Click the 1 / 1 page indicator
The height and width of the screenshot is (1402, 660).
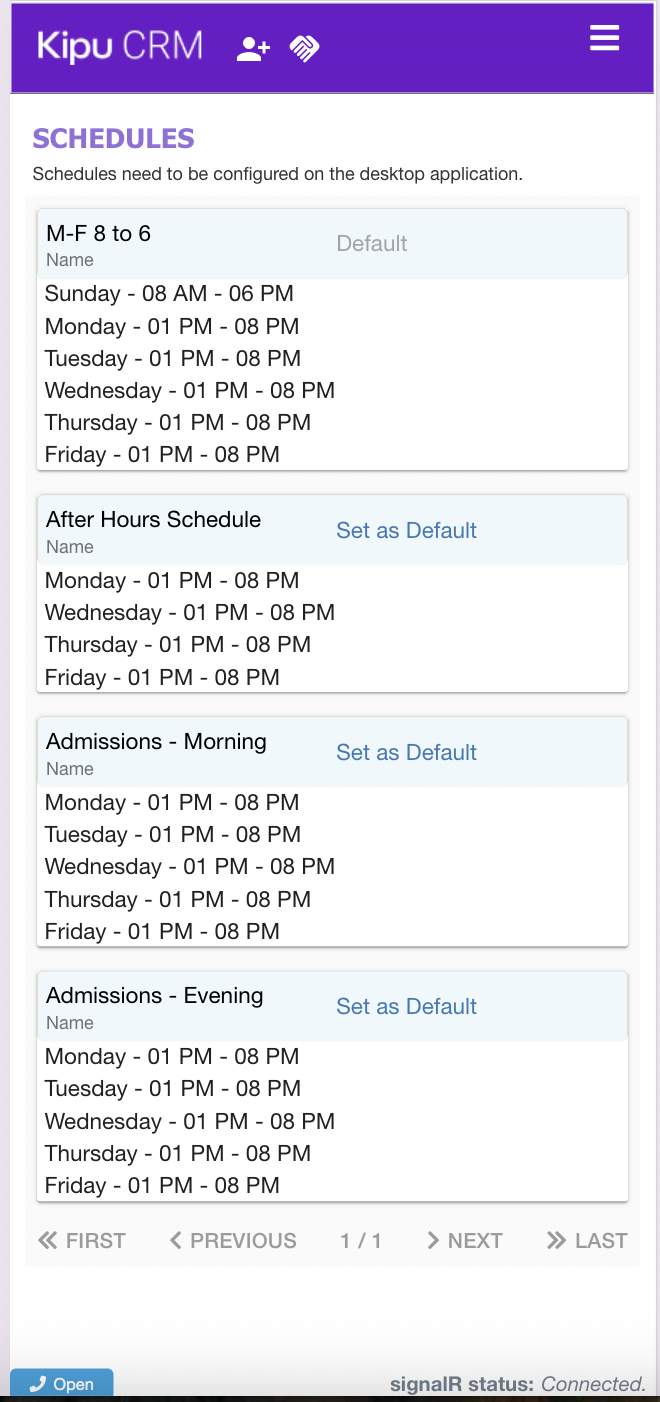pos(361,1241)
